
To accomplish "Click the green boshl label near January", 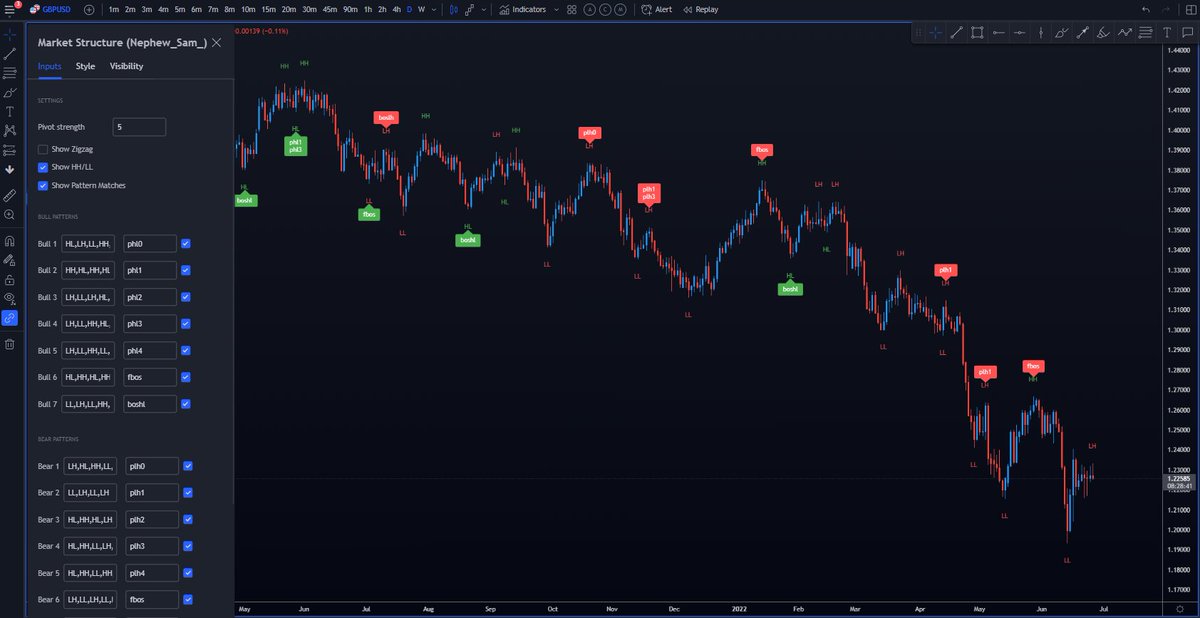I will click(790, 289).
